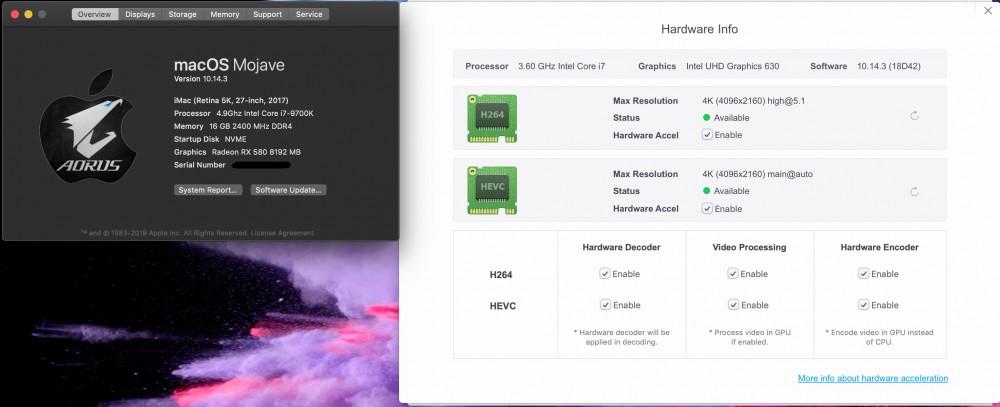Refresh the H264 status
The height and width of the screenshot is (407, 1000).
pos(914,116)
